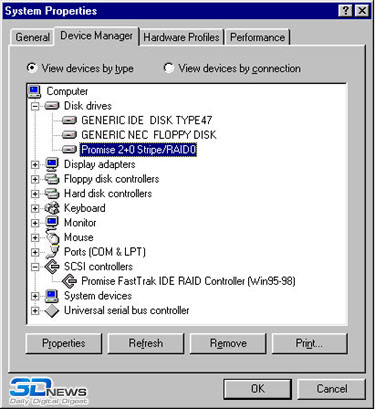The height and width of the screenshot is (409, 375).
Task: Select GENERIC NEC FLOPPY DISK text
Action: (x=149, y=135)
